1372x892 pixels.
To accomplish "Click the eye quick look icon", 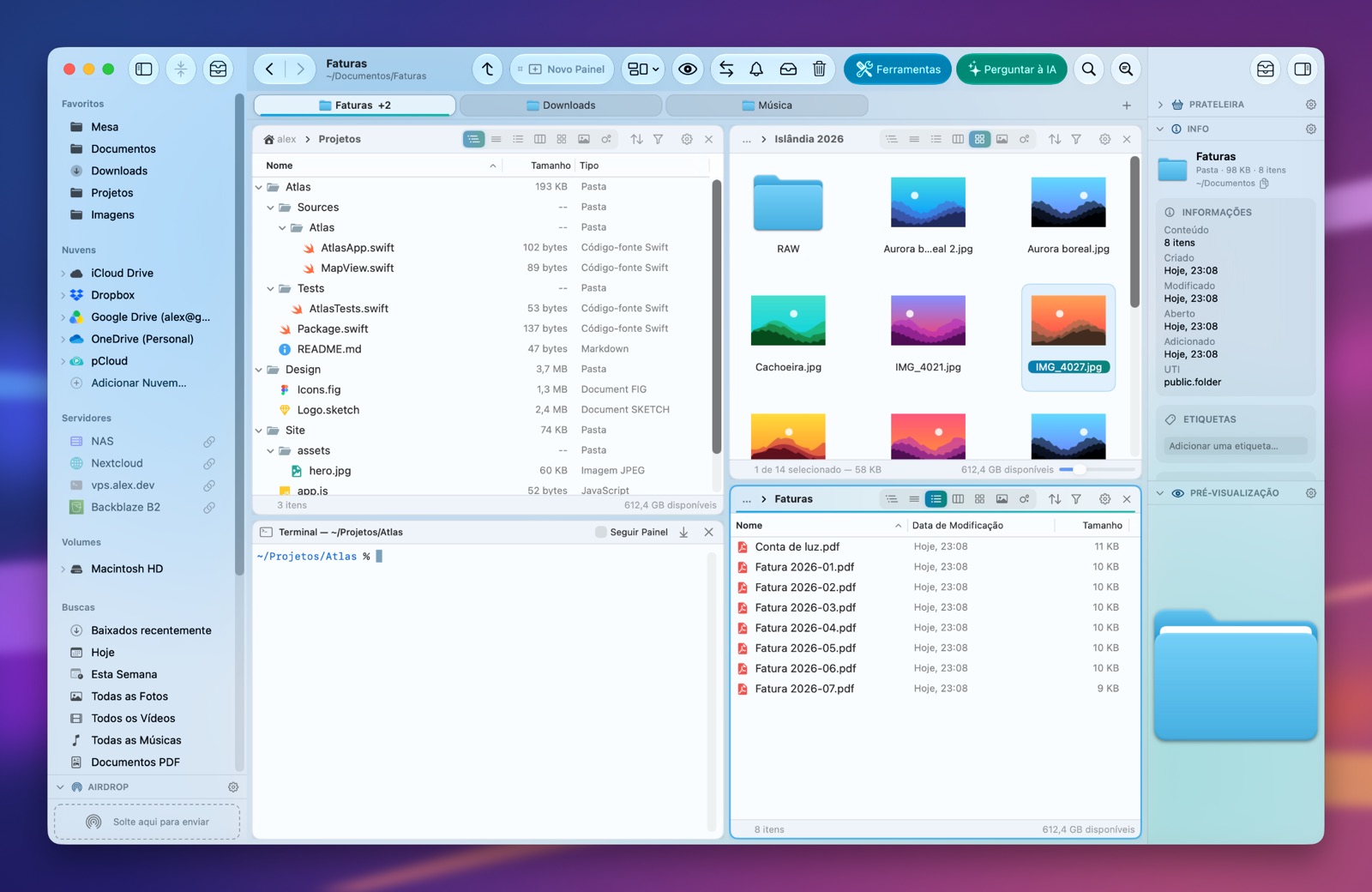I will [x=688, y=69].
